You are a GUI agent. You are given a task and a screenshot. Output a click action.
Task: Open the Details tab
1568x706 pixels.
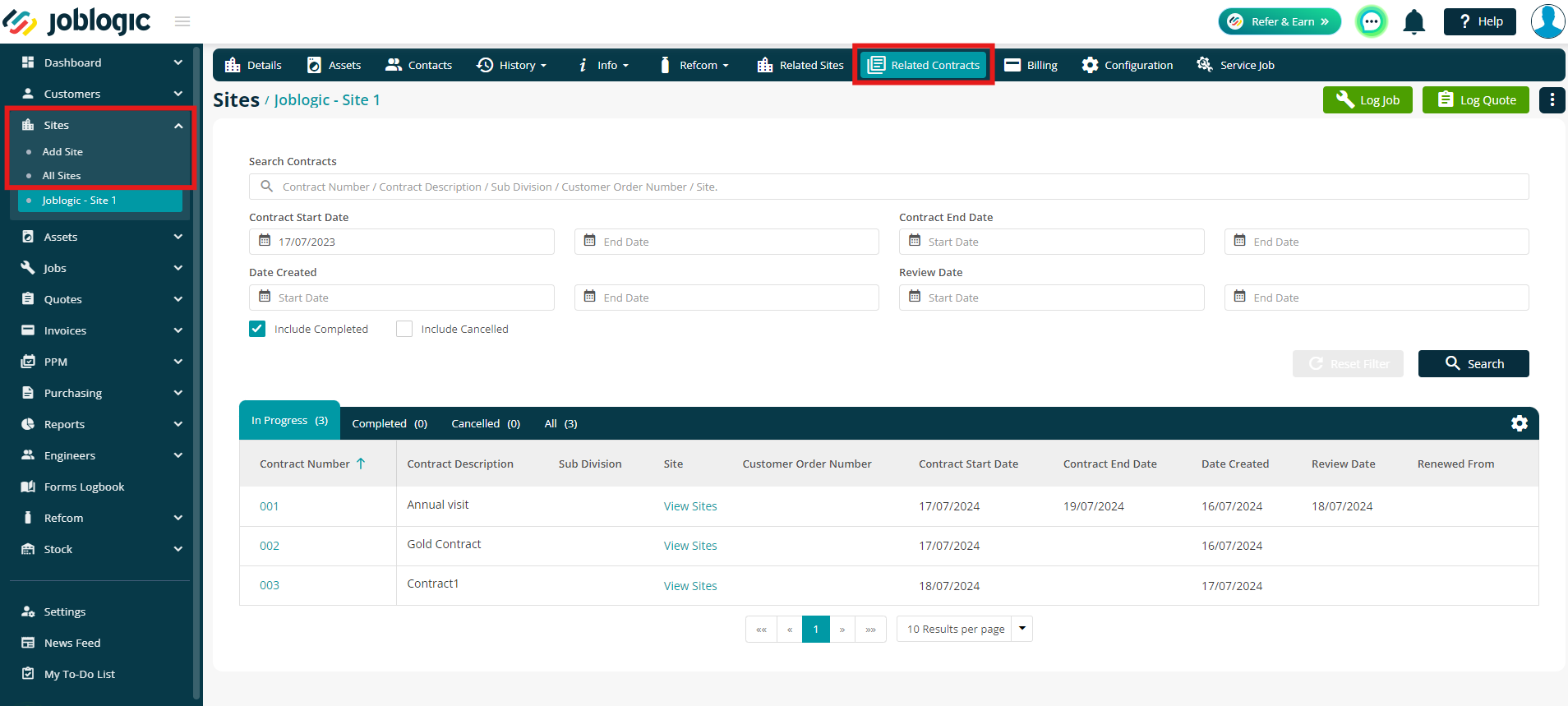coord(253,65)
